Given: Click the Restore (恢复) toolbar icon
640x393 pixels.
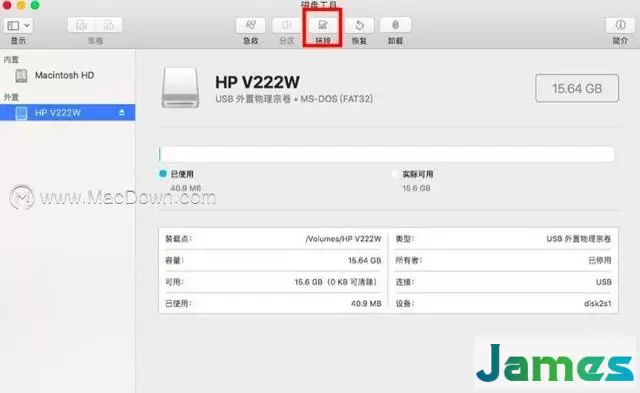Looking at the screenshot, I should coord(359,25).
